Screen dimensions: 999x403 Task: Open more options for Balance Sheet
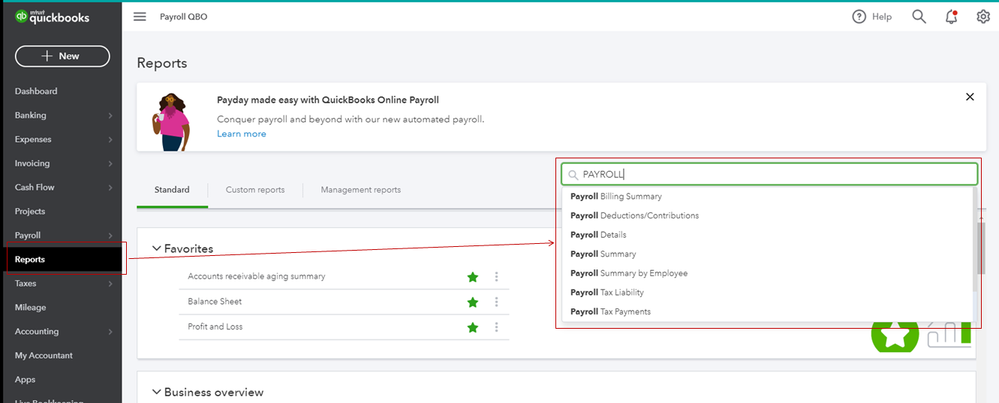pos(496,302)
